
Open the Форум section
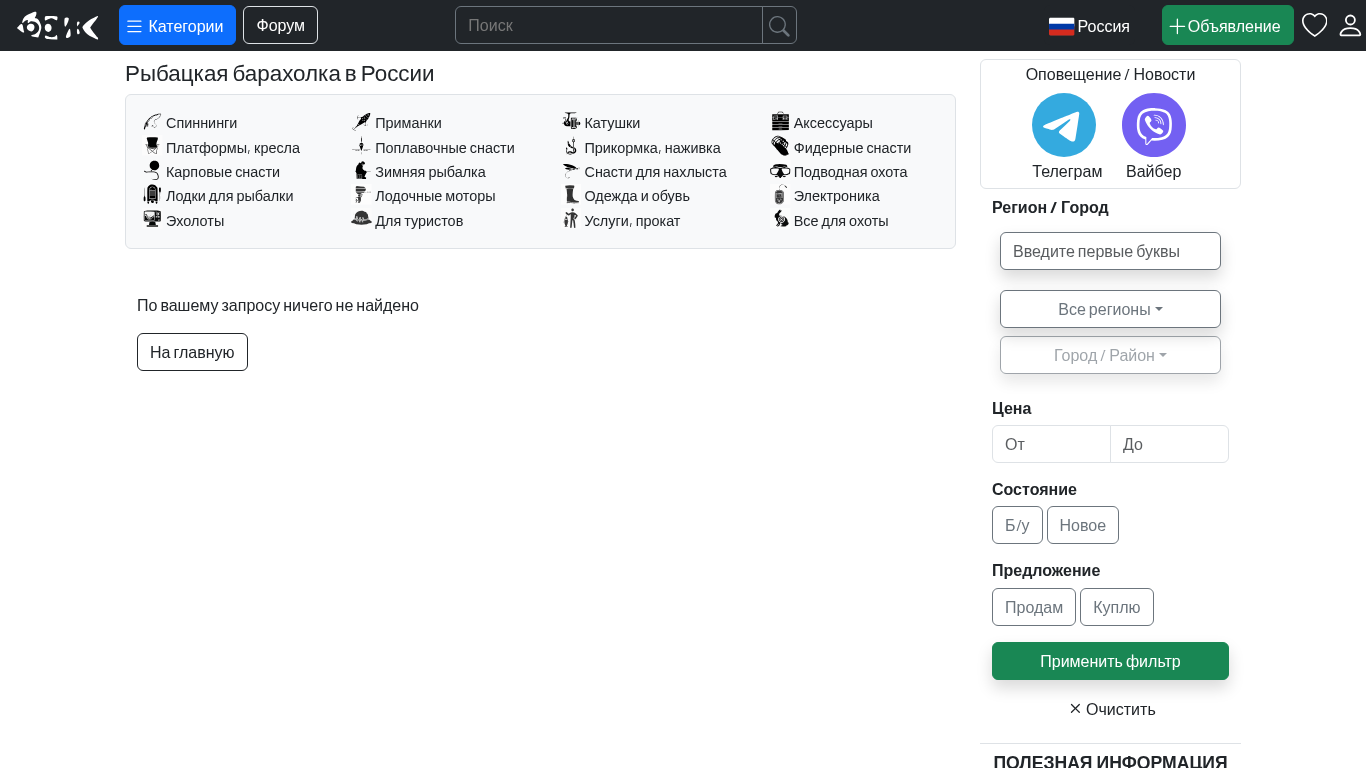[x=280, y=25]
